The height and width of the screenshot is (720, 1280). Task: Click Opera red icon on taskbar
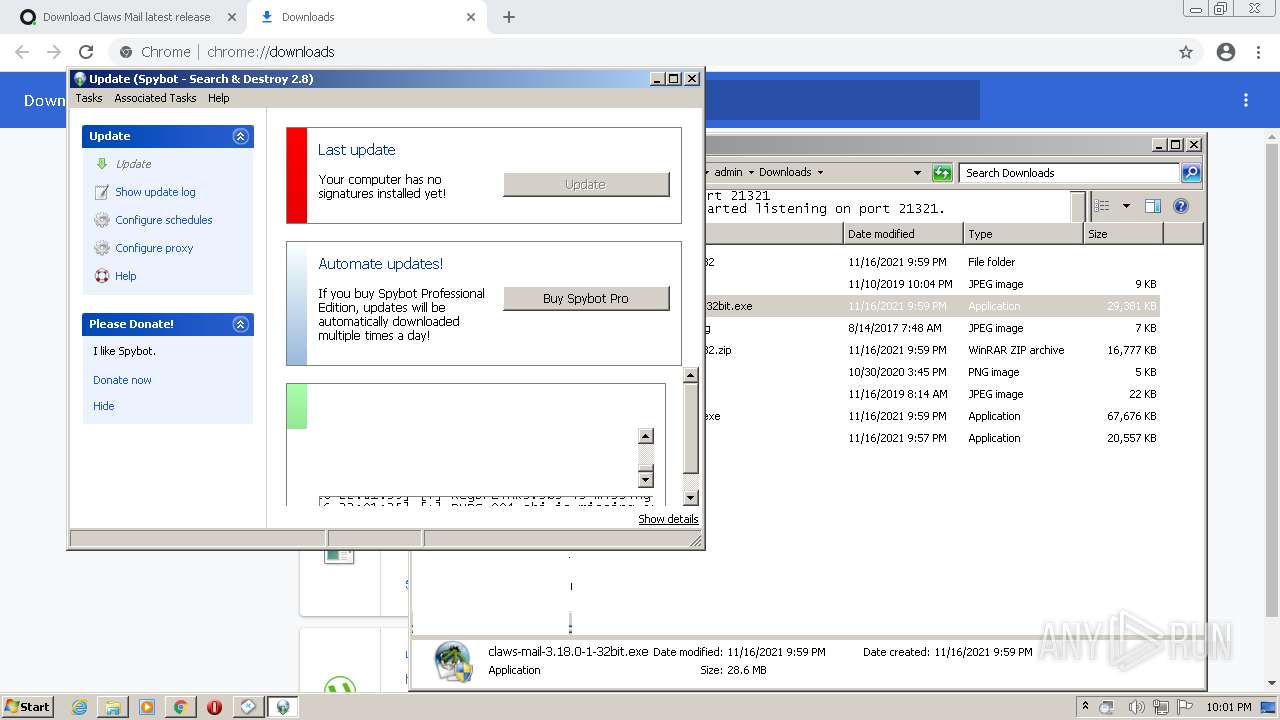[x=214, y=707]
